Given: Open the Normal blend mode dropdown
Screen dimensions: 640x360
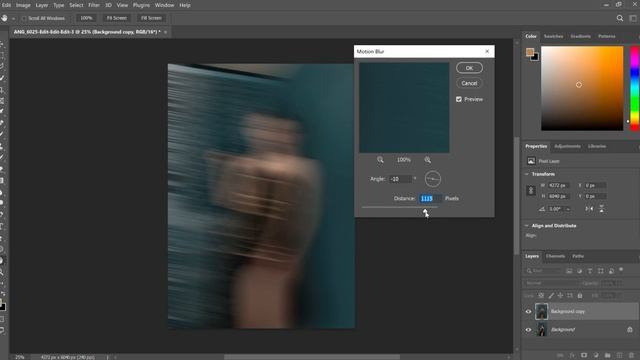Looking at the screenshot, I should pos(551,283).
